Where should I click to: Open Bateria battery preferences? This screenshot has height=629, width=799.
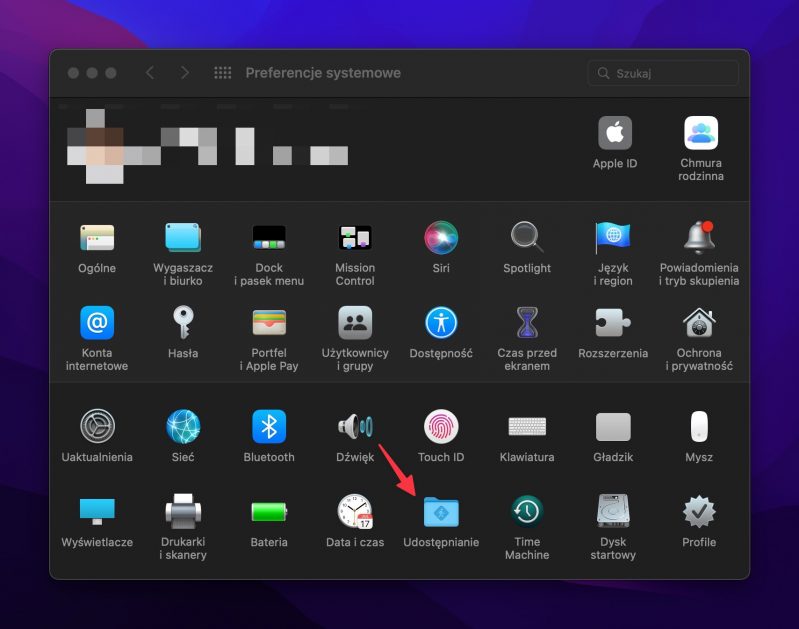coord(269,511)
